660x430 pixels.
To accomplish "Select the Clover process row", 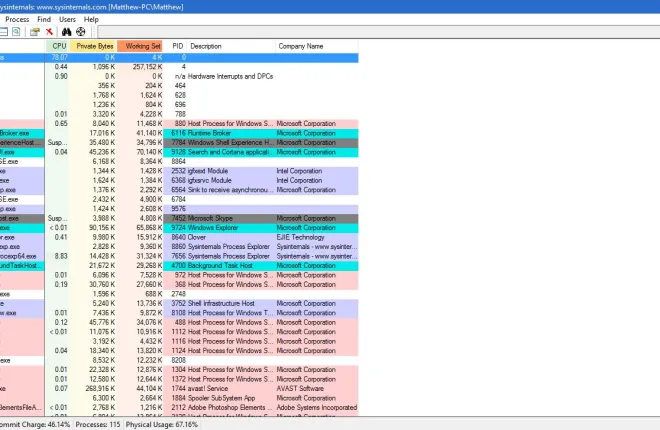I will pos(179,237).
